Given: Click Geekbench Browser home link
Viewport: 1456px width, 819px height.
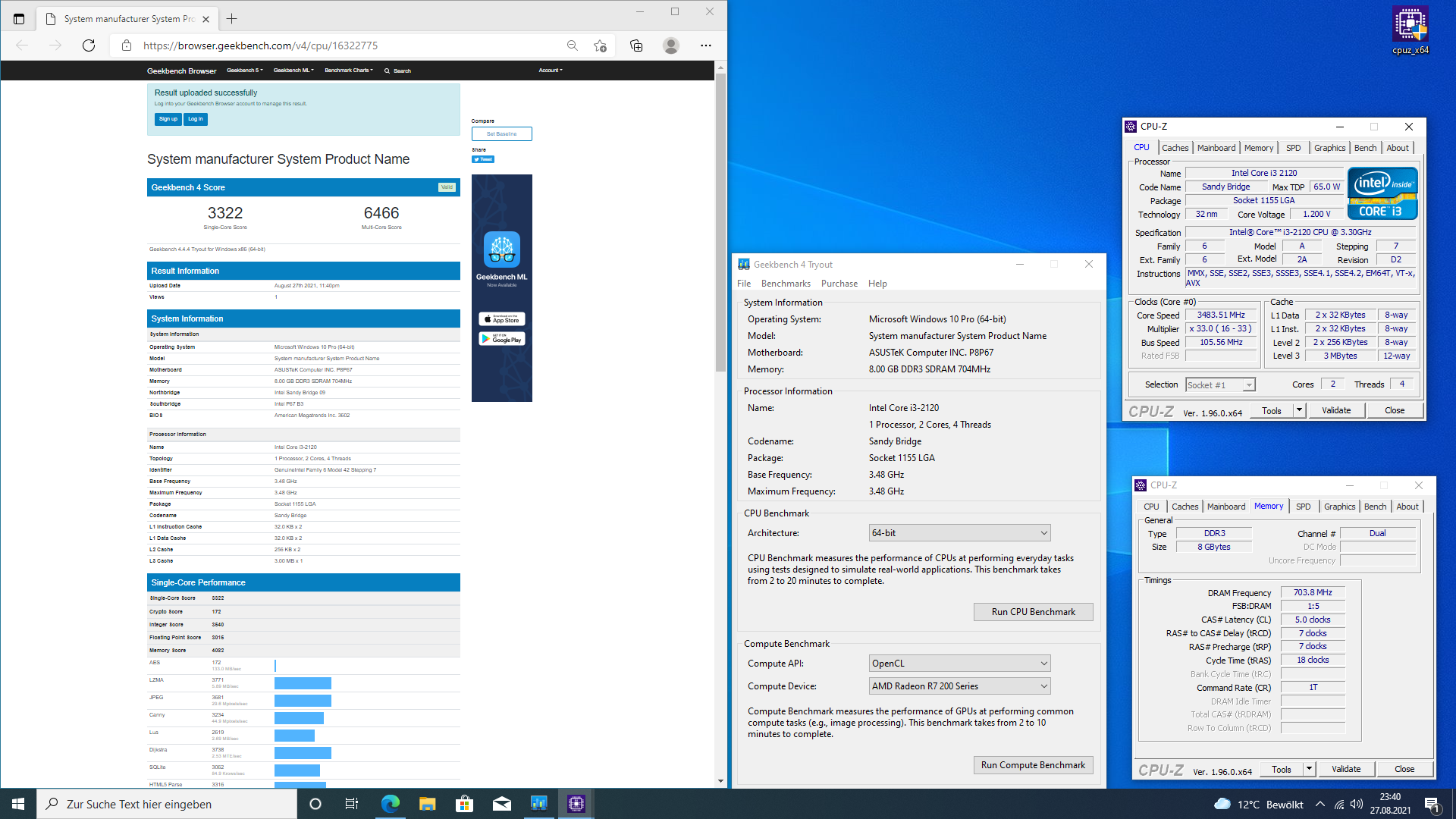Looking at the screenshot, I should (x=181, y=71).
